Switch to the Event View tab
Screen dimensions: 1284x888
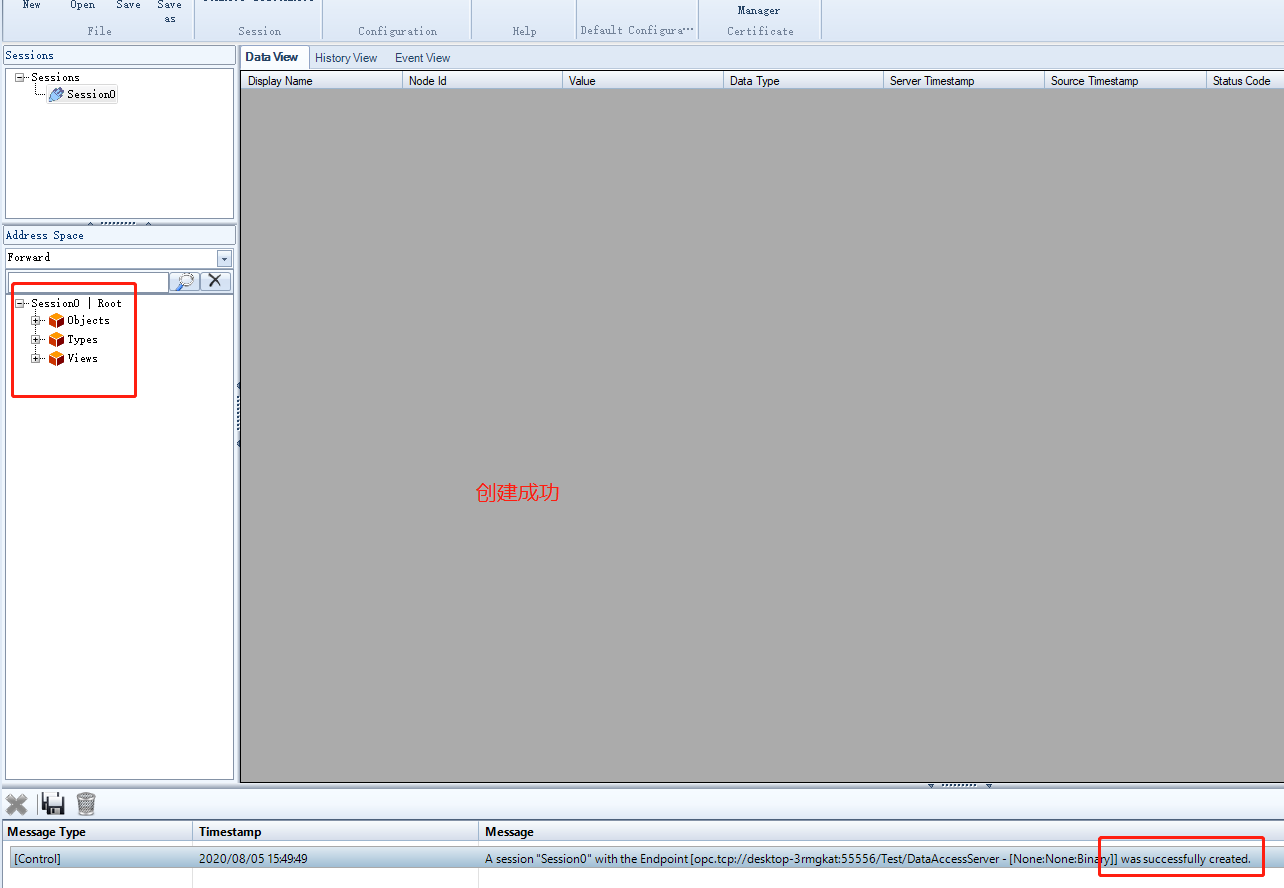(421, 57)
